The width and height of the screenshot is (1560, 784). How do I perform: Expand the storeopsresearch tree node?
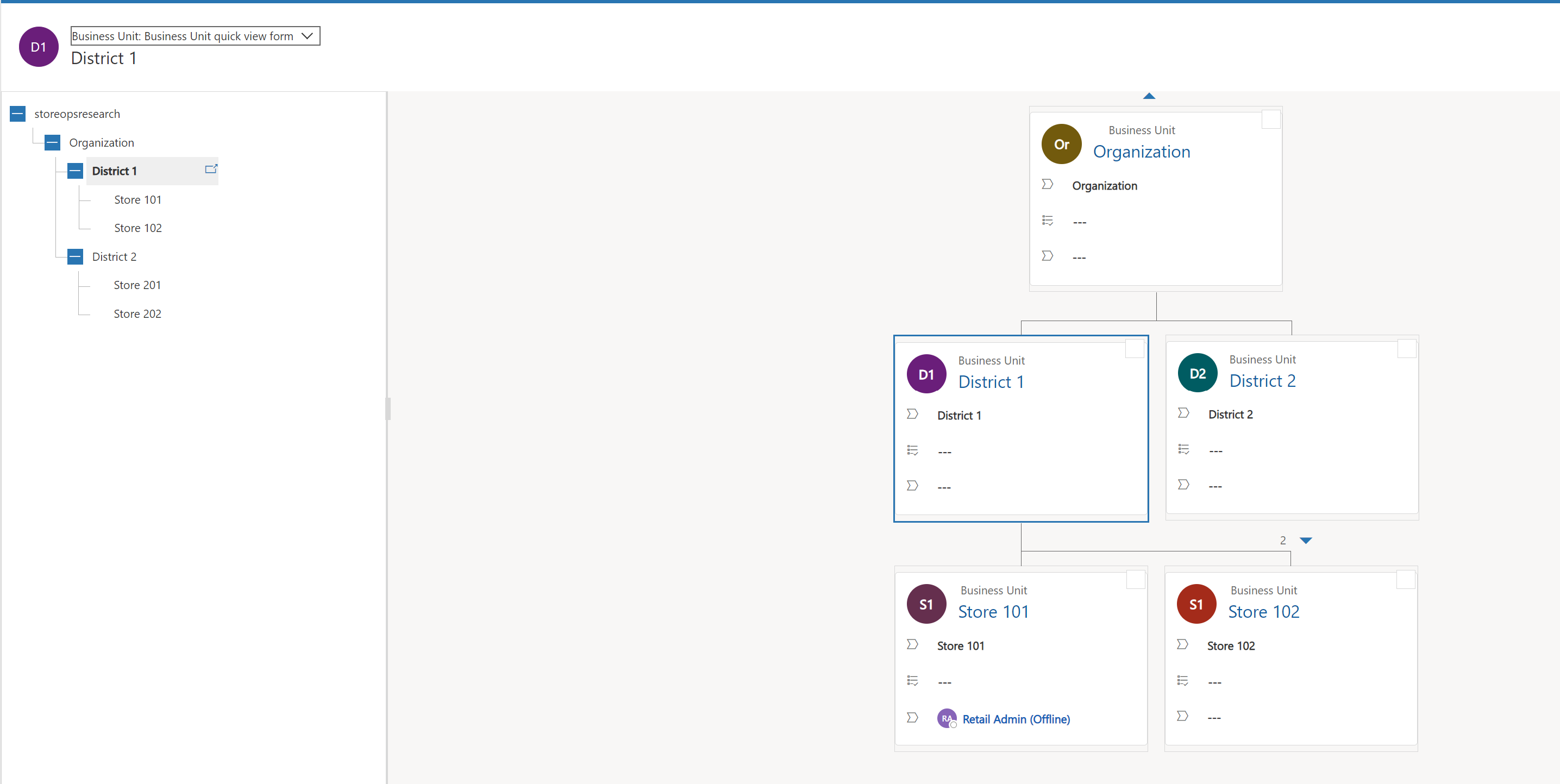click(x=19, y=113)
